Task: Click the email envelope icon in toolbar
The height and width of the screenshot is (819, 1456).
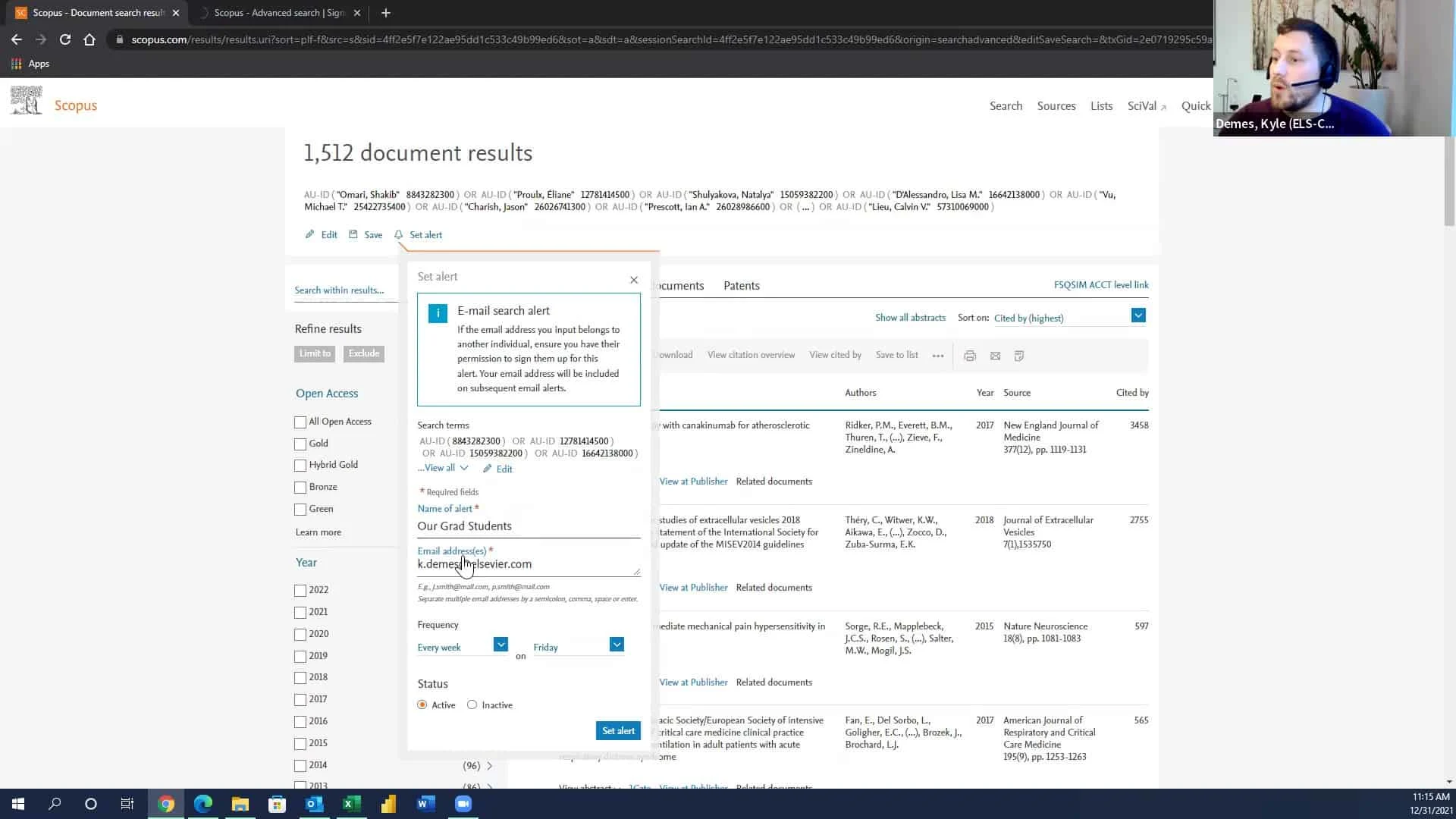Action: 995,356
